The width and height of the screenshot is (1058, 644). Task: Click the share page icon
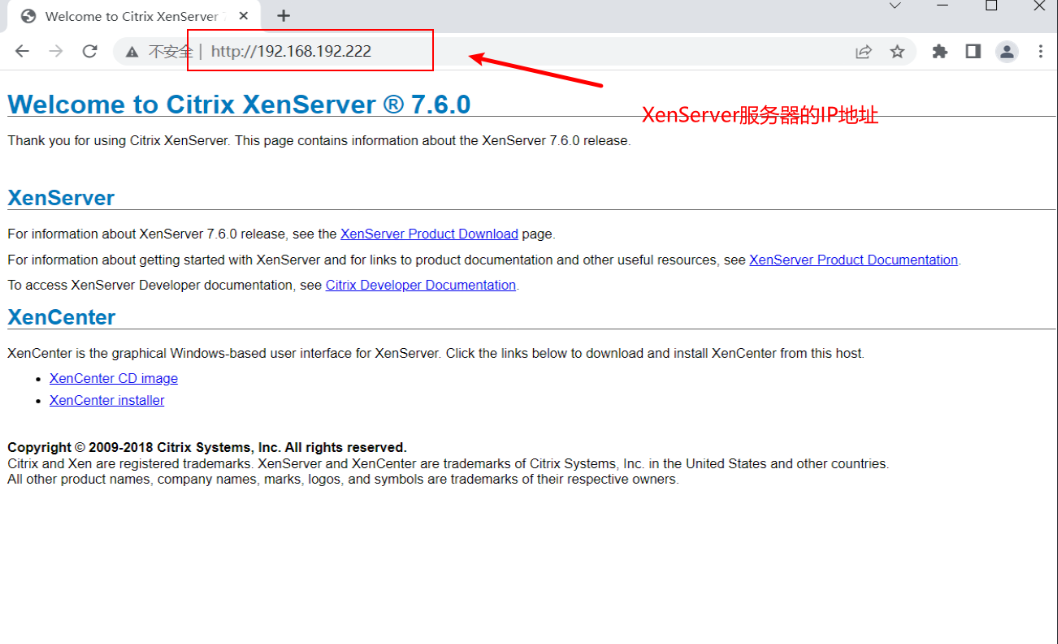tap(864, 52)
